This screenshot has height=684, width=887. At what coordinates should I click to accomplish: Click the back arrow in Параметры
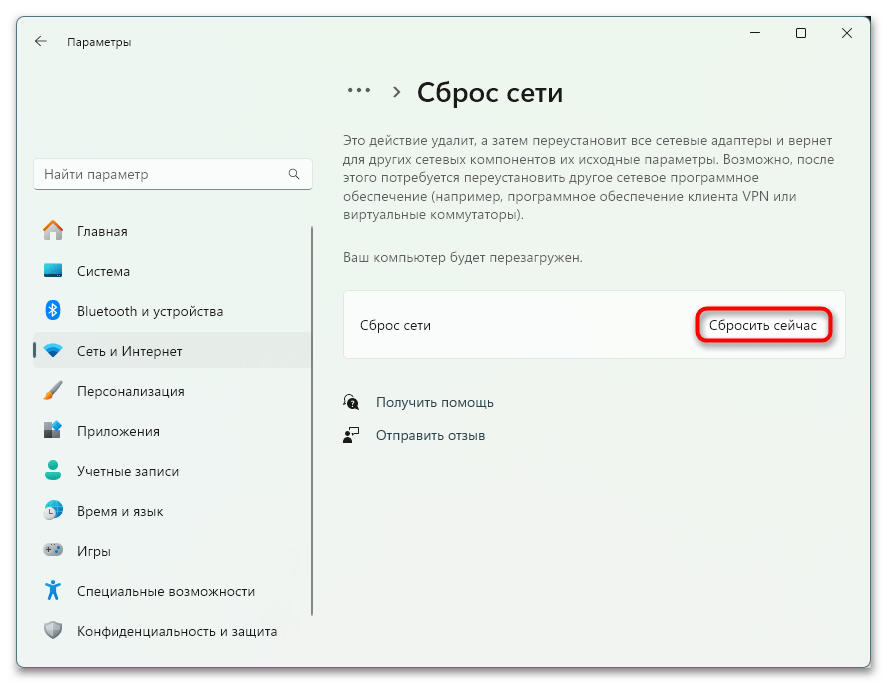tap(40, 41)
